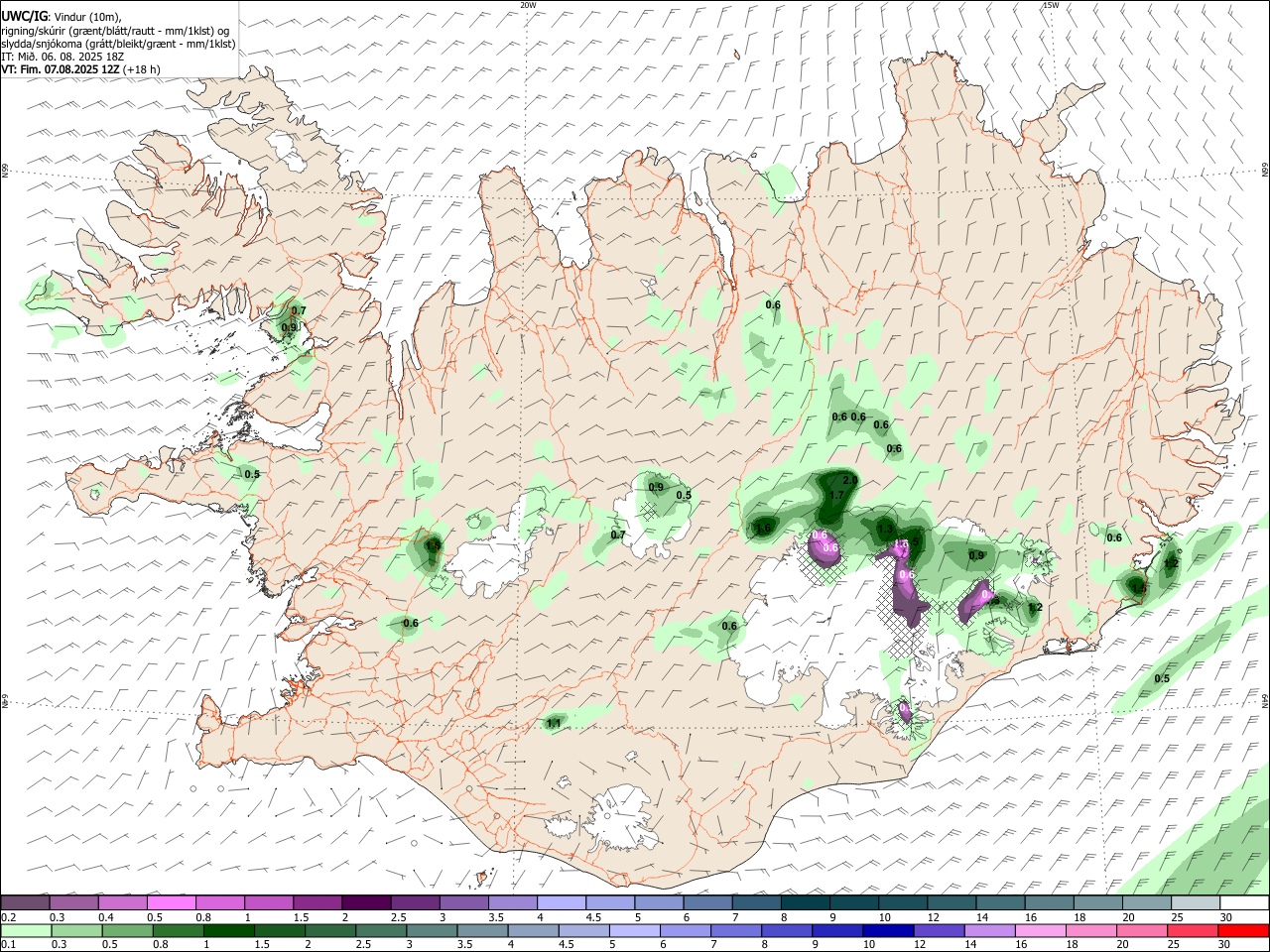Select top legend swatch between 0.5 and 0.8
This screenshot has height=952, width=1270.
click(172, 902)
